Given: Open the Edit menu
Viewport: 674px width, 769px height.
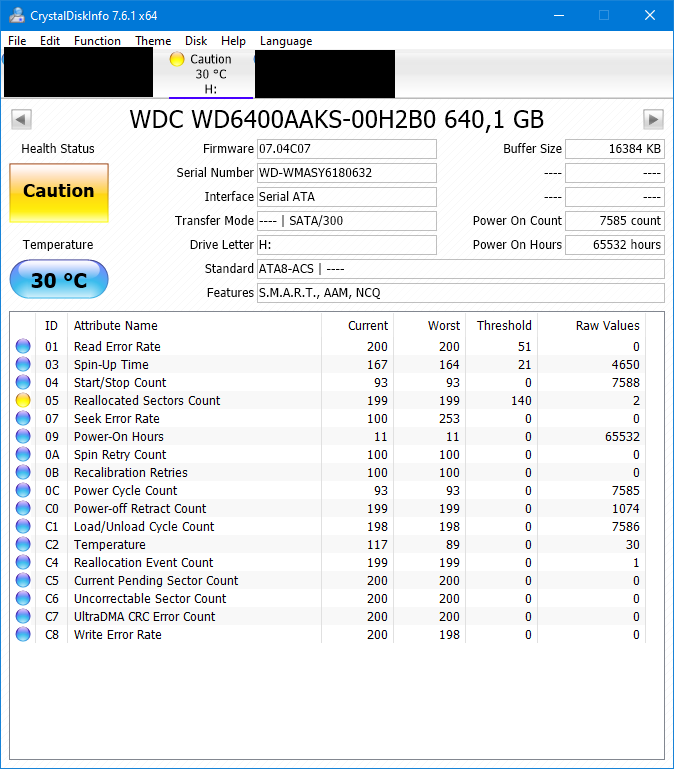Looking at the screenshot, I should point(50,41).
